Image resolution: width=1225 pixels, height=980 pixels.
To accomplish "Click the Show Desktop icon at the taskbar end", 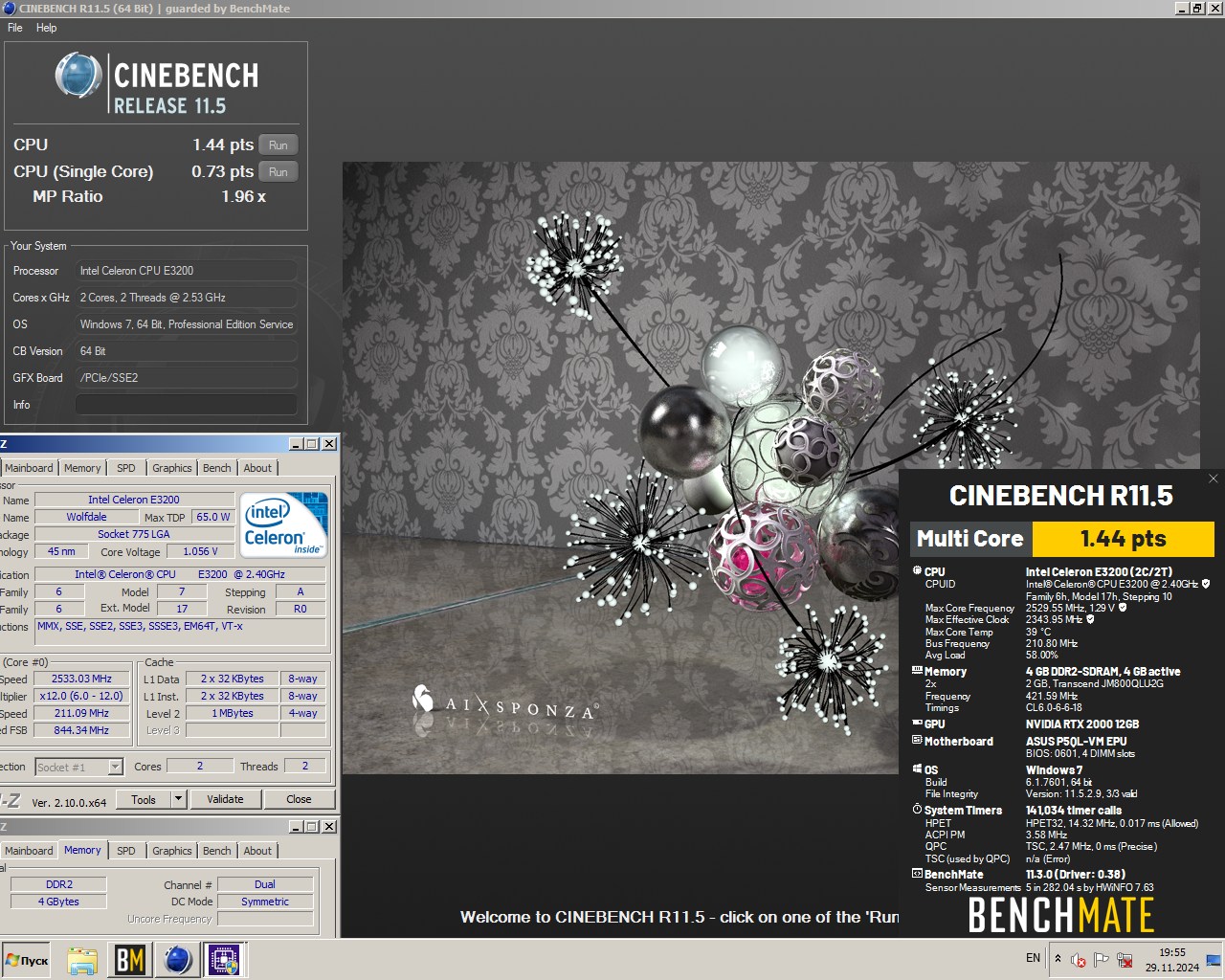I will 1215,960.
